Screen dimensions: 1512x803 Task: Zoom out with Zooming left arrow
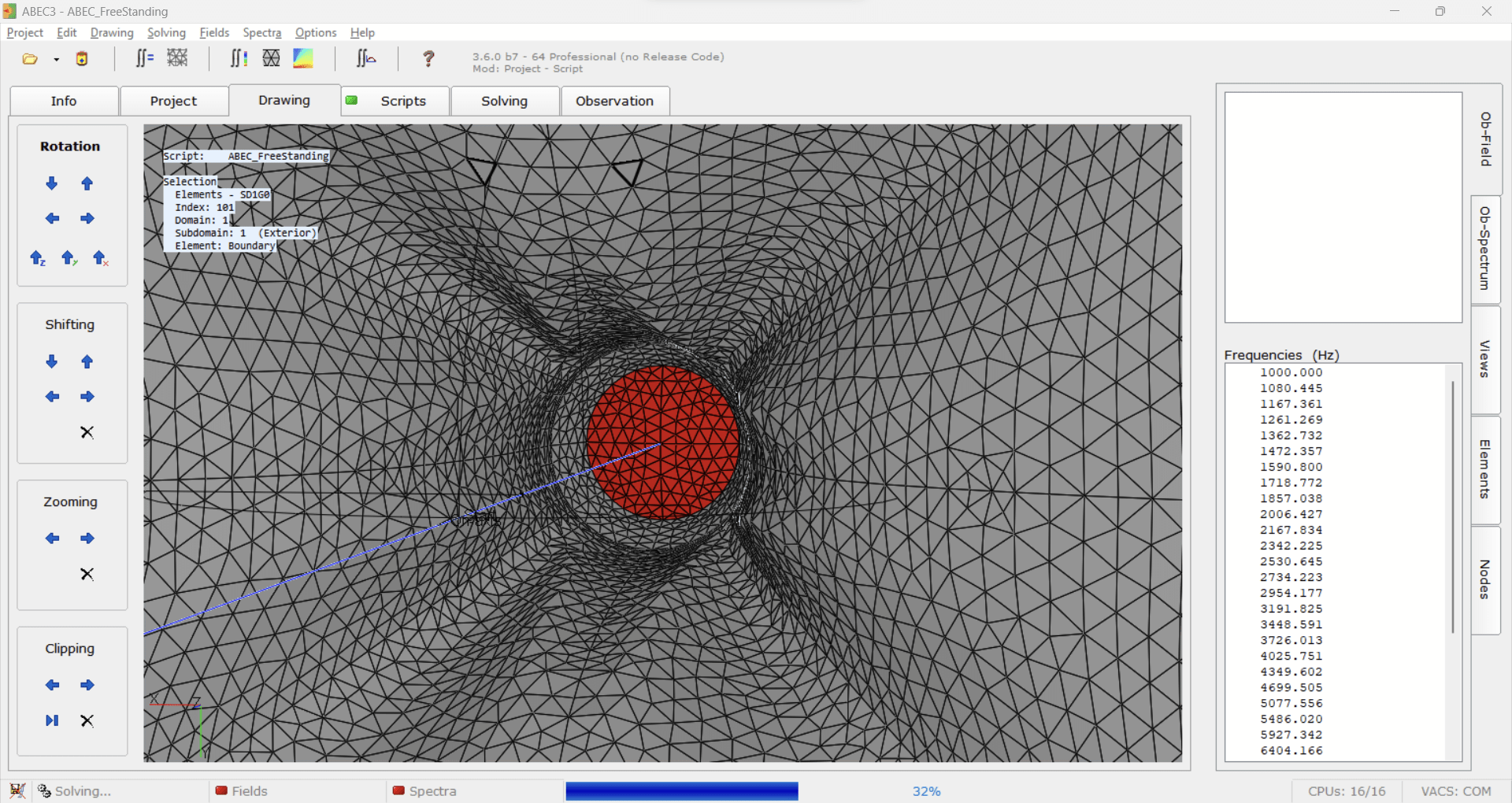pyautogui.click(x=52, y=538)
